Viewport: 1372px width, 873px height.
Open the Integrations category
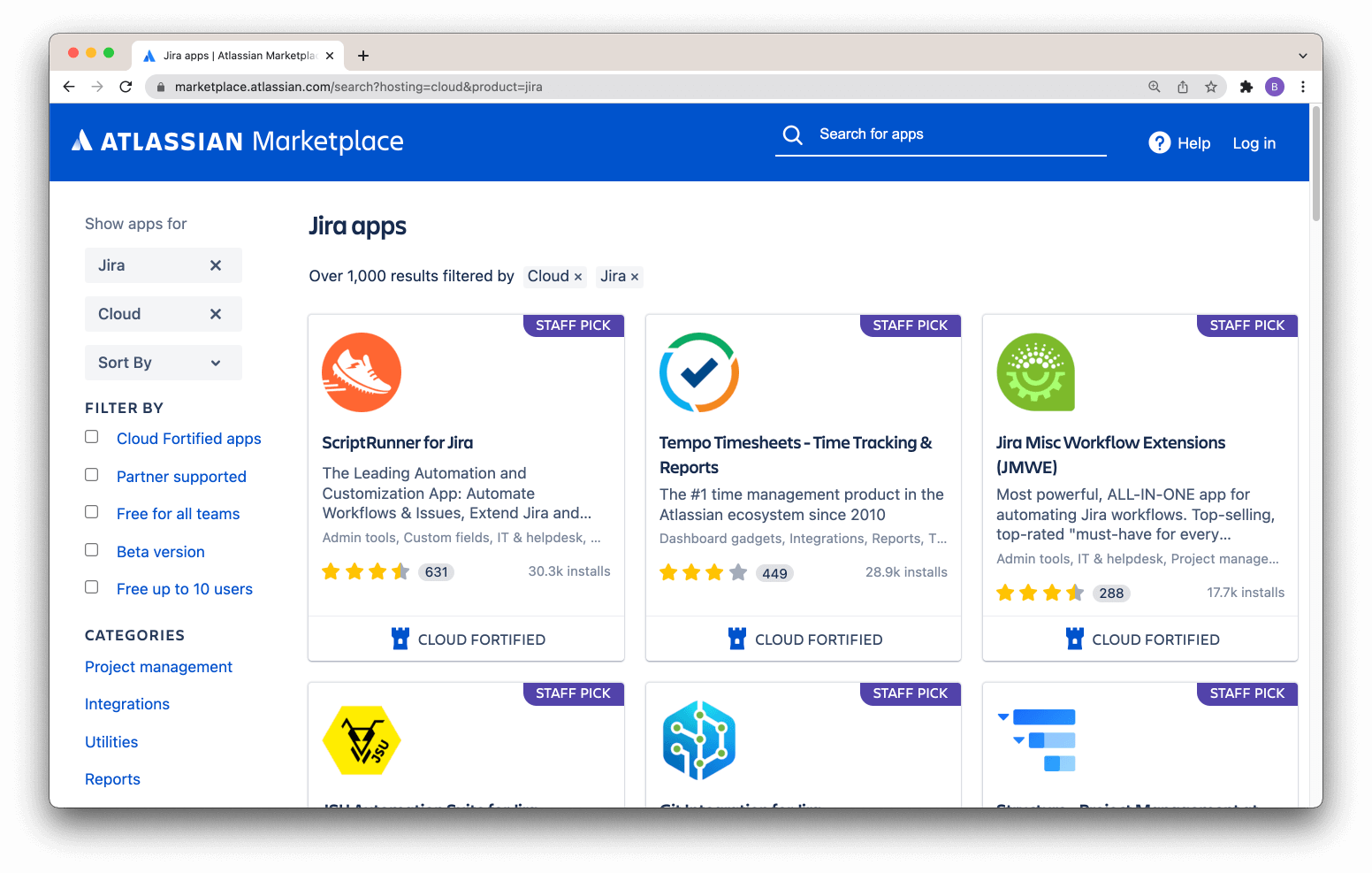tap(126, 703)
